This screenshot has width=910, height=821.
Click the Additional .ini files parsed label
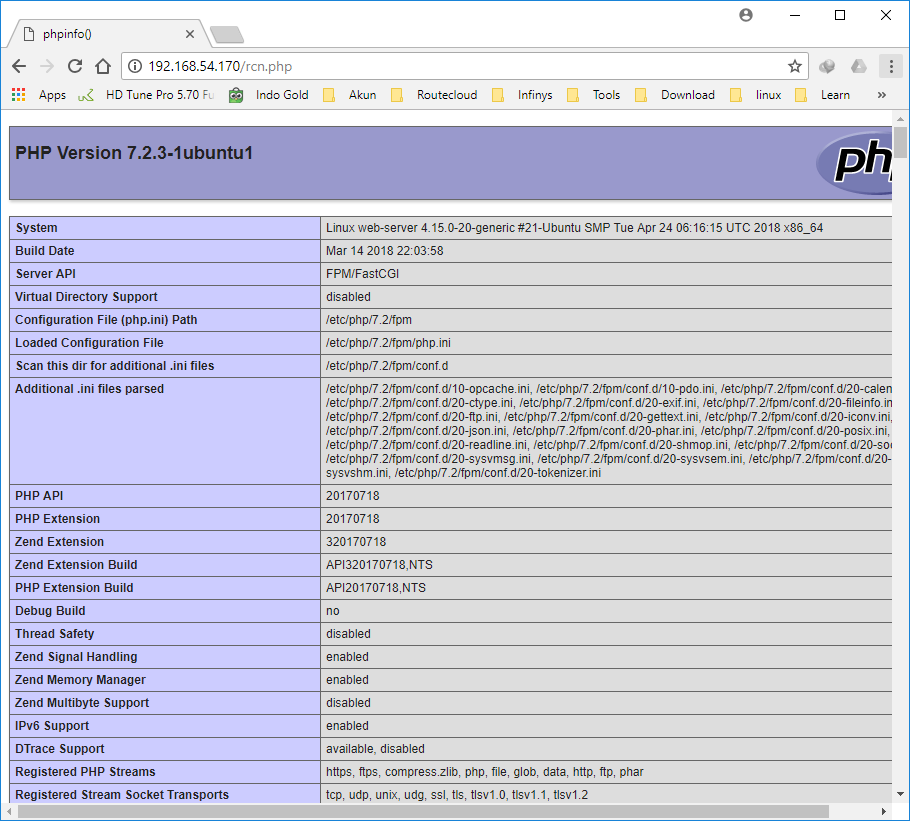(89, 389)
